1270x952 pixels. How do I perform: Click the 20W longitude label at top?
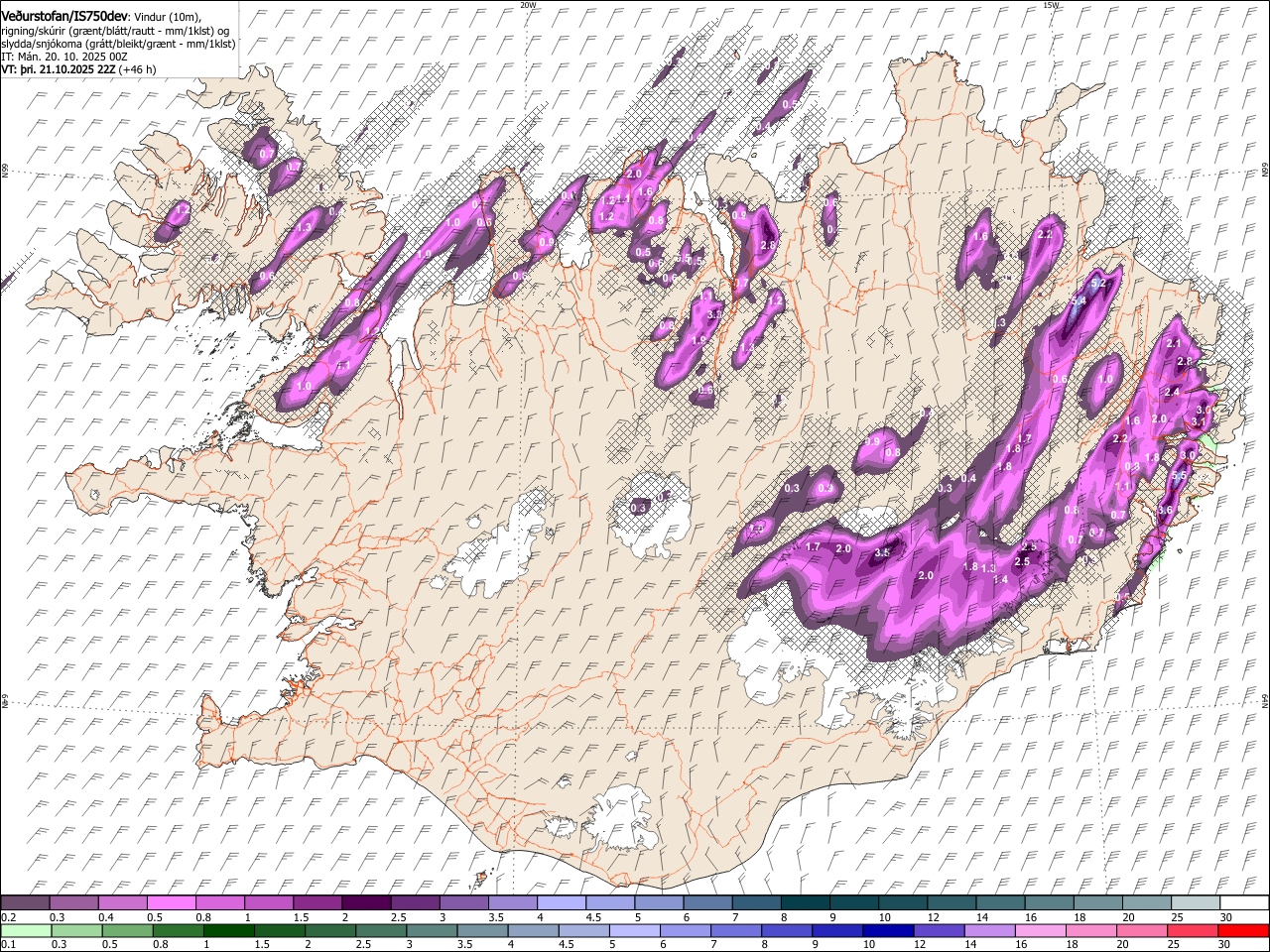tap(528, 5)
